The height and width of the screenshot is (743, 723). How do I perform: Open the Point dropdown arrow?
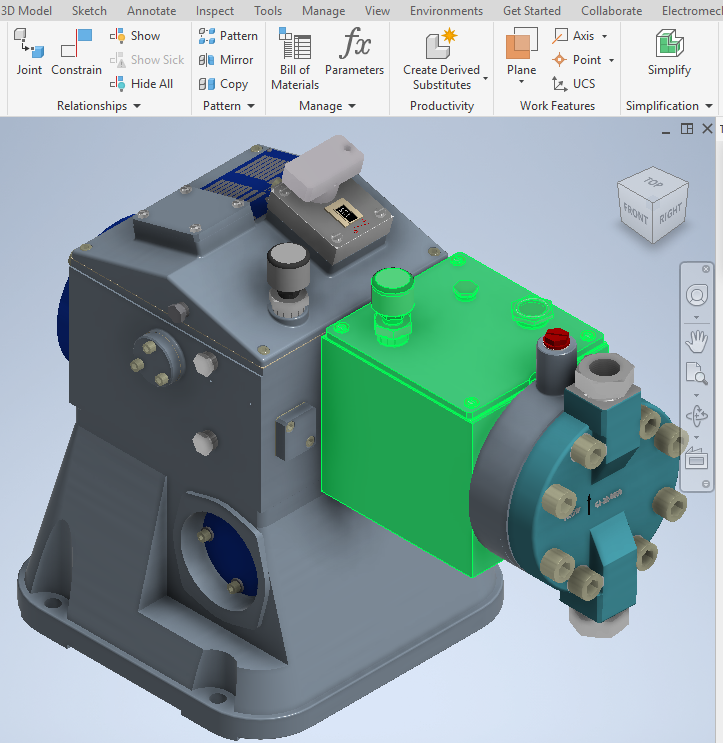(x=611, y=60)
